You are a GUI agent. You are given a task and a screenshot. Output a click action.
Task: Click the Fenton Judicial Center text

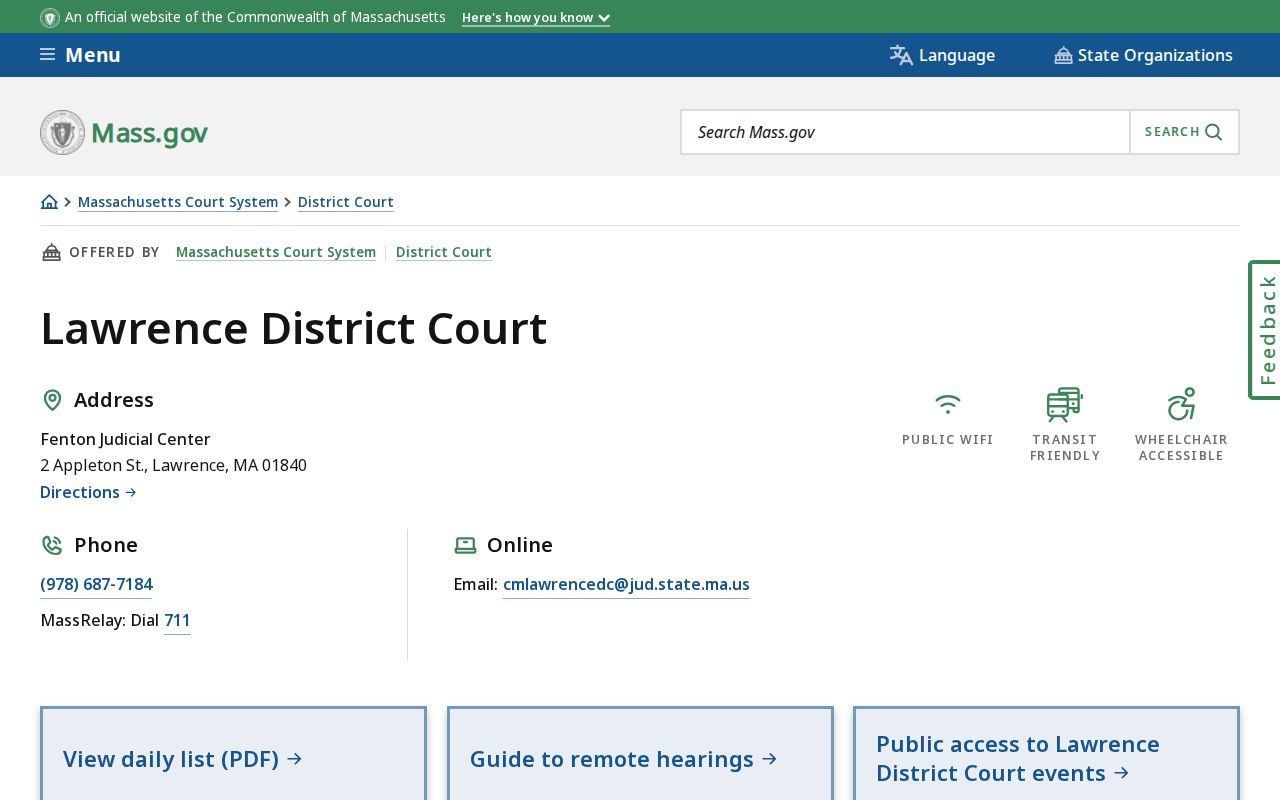125,439
